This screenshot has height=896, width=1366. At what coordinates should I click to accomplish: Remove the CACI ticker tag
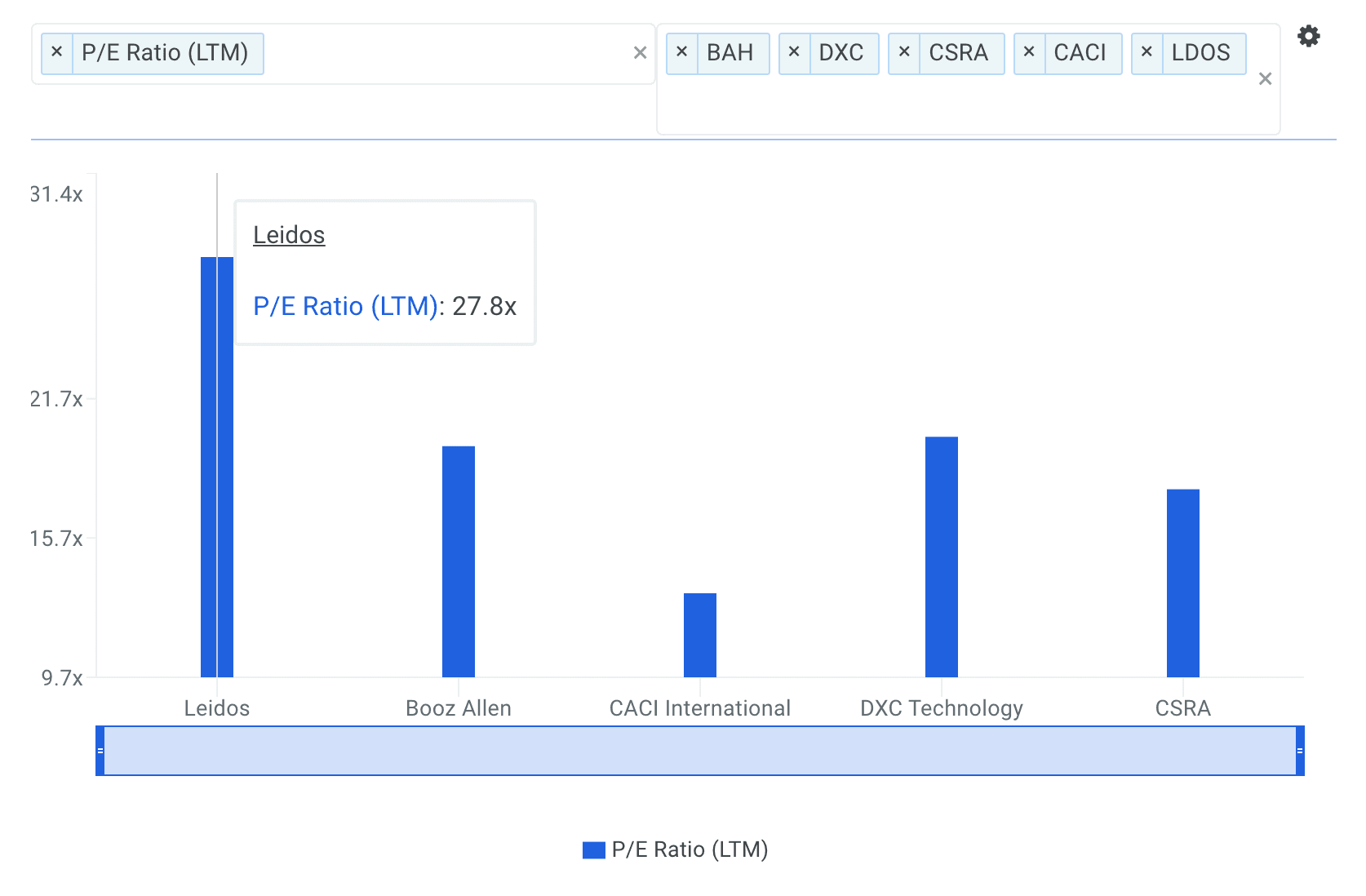(1029, 53)
